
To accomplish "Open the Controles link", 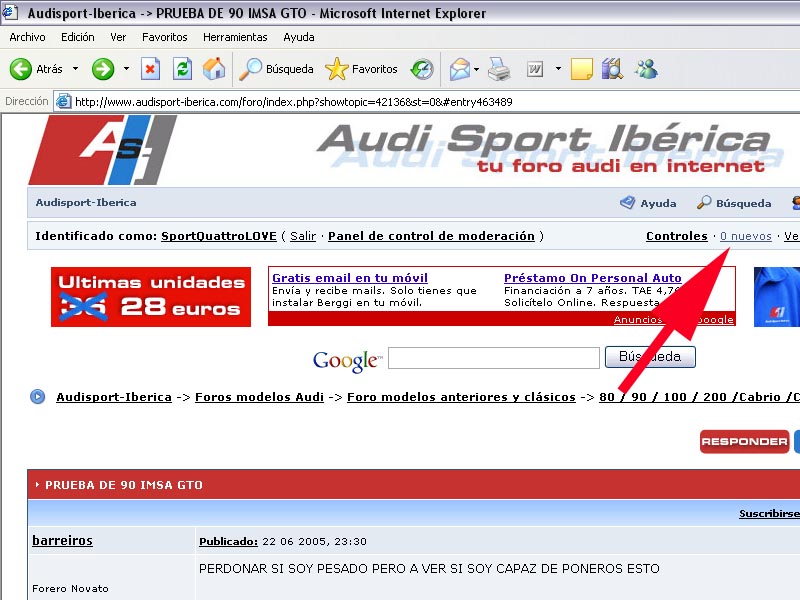I will tap(677, 236).
